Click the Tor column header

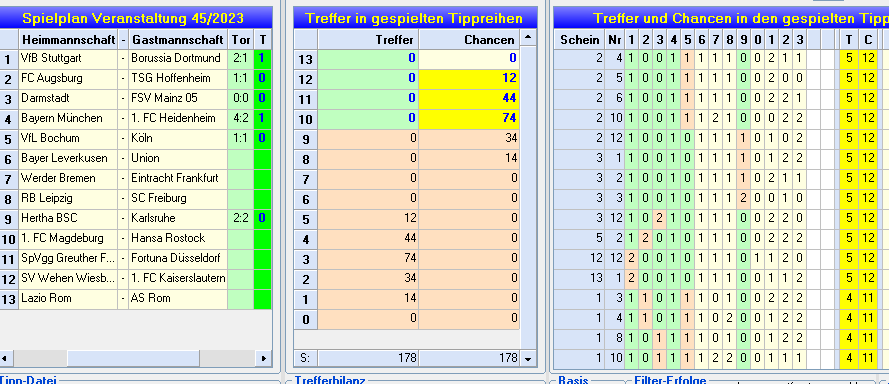click(241, 40)
